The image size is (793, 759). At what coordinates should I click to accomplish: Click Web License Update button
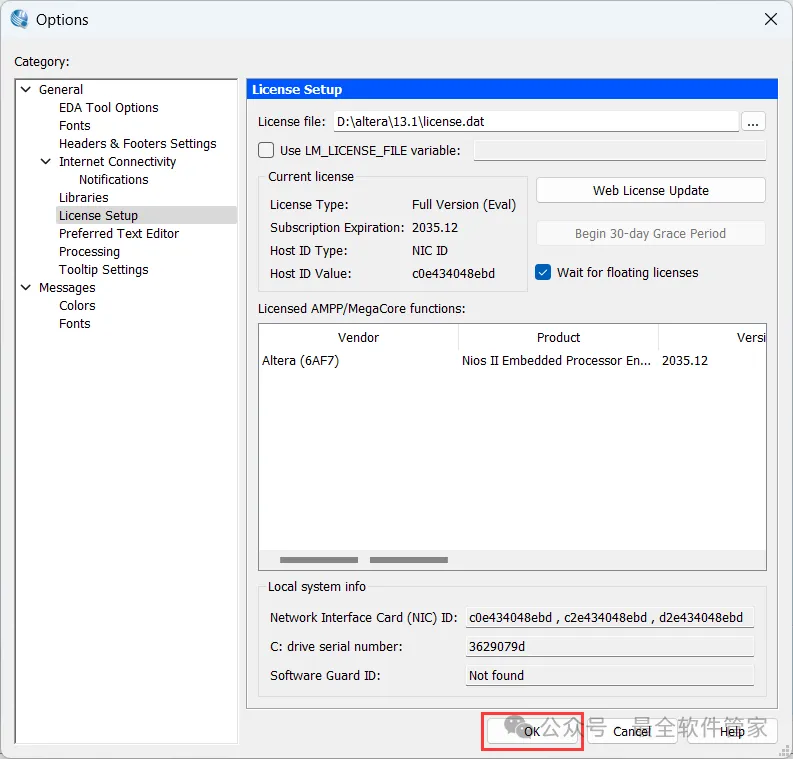coord(650,191)
